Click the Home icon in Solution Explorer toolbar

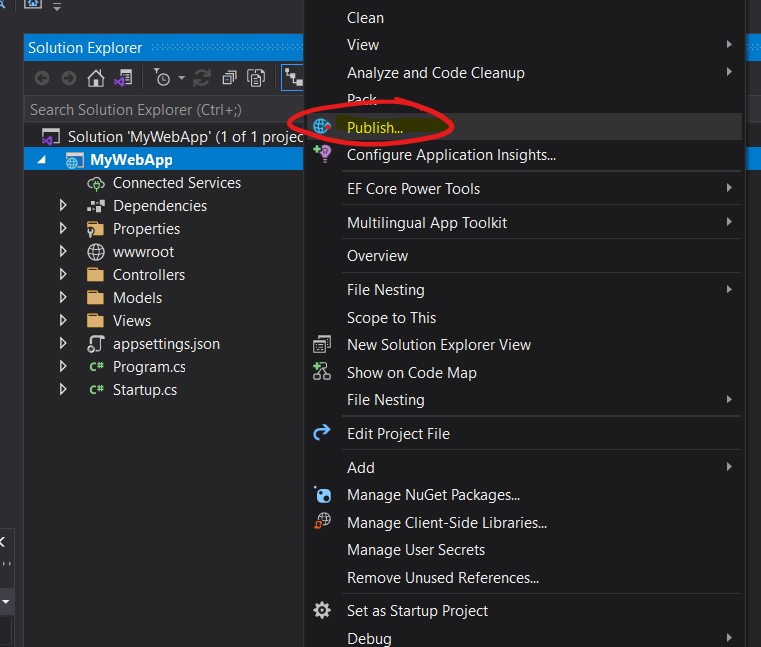(x=96, y=78)
